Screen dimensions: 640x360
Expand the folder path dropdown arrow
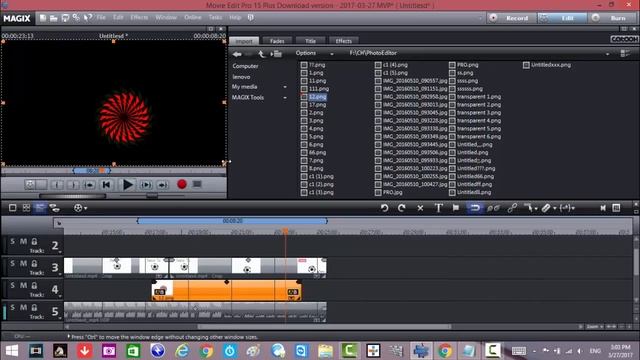tap(607, 54)
